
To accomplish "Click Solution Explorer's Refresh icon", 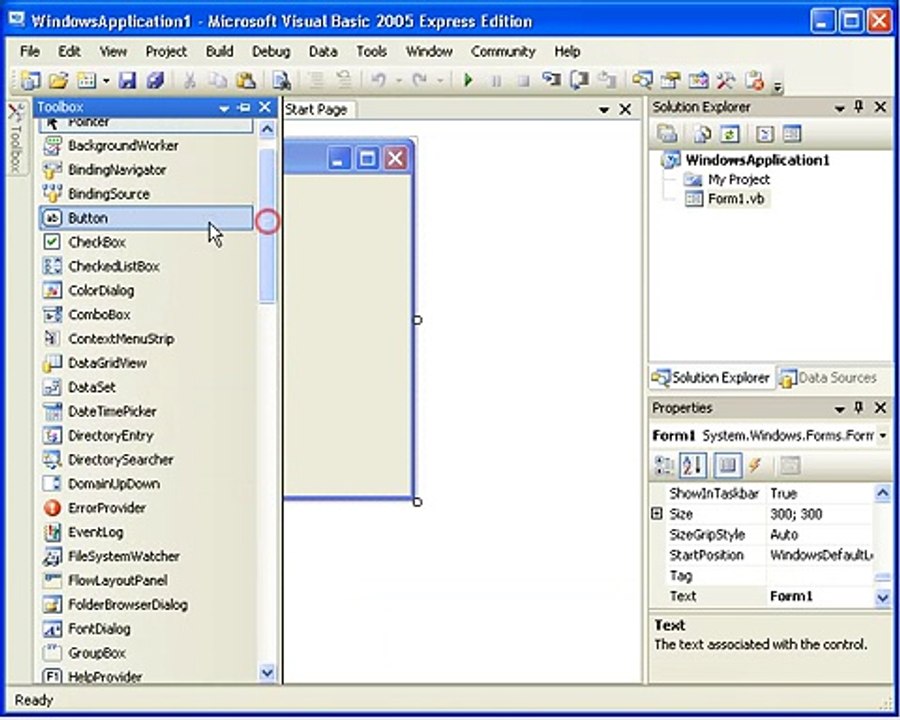I will pos(730,134).
